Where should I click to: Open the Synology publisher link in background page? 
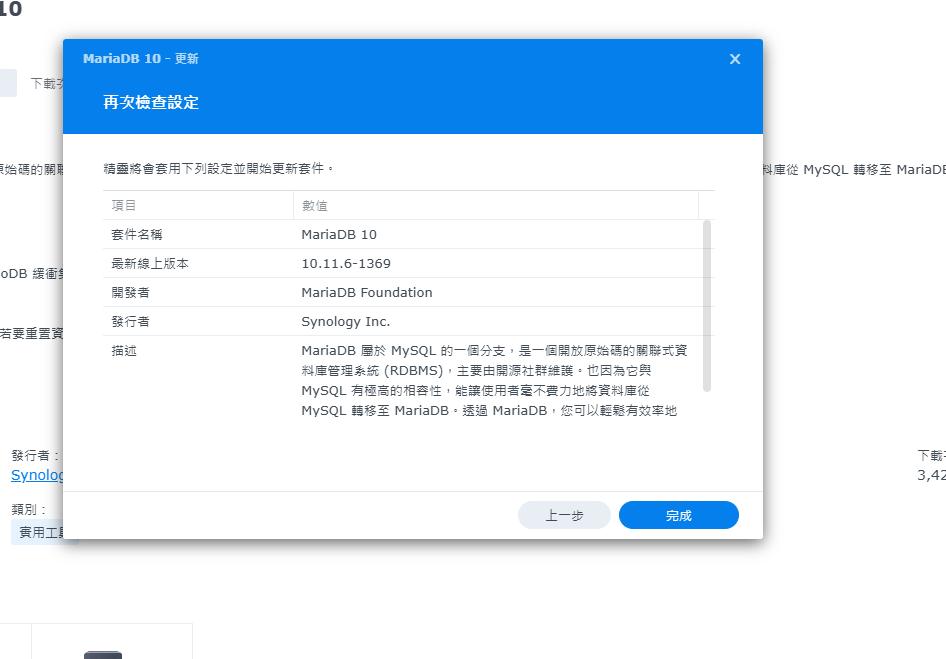(x=37, y=475)
